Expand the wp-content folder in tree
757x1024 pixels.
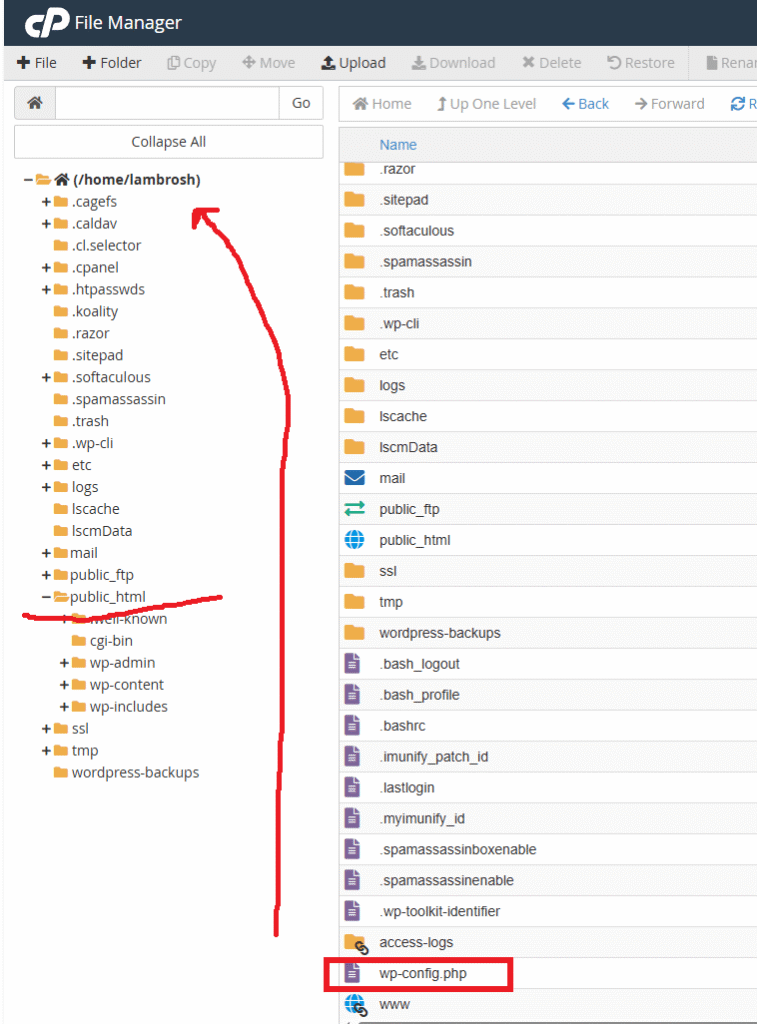tap(65, 685)
